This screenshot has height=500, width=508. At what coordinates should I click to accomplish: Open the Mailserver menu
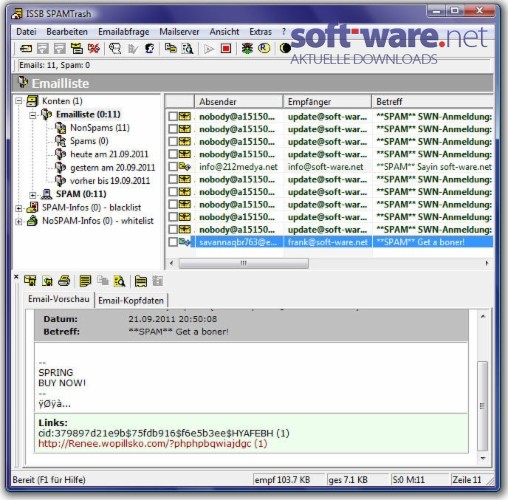click(x=179, y=32)
